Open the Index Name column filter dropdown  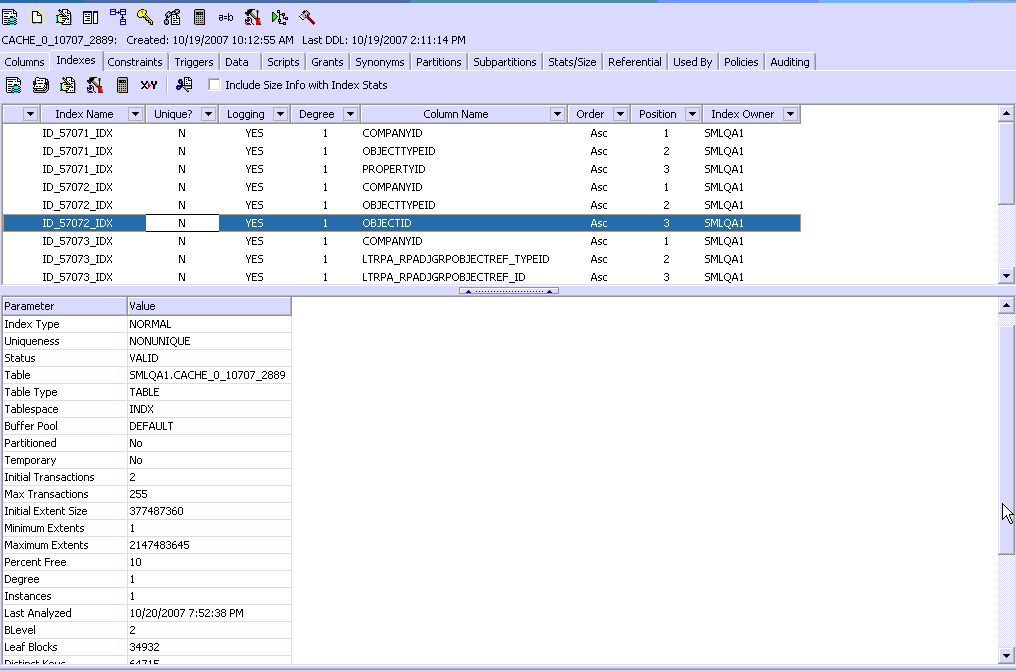tap(135, 114)
